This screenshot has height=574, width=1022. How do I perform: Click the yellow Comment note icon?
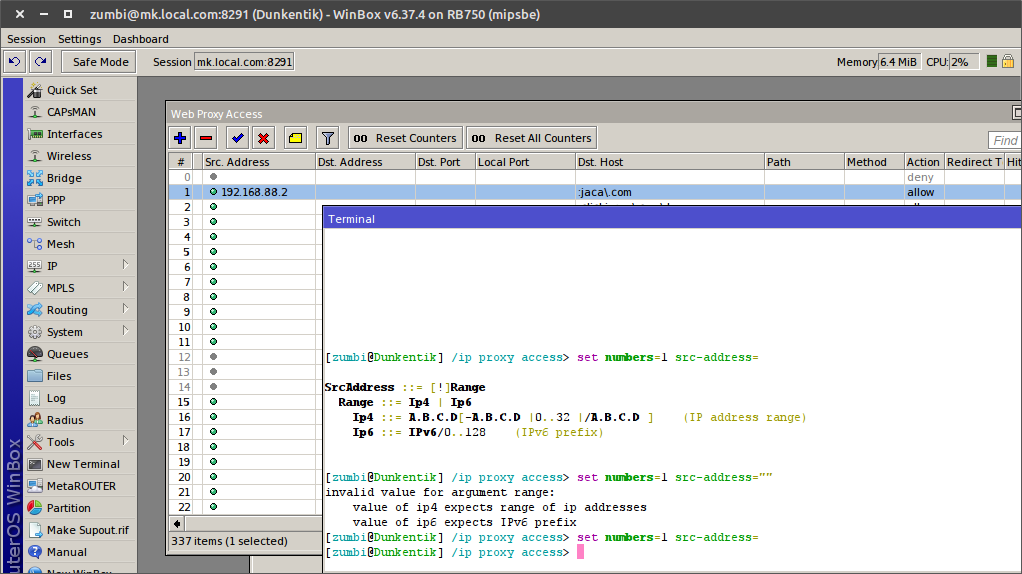coord(295,138)
